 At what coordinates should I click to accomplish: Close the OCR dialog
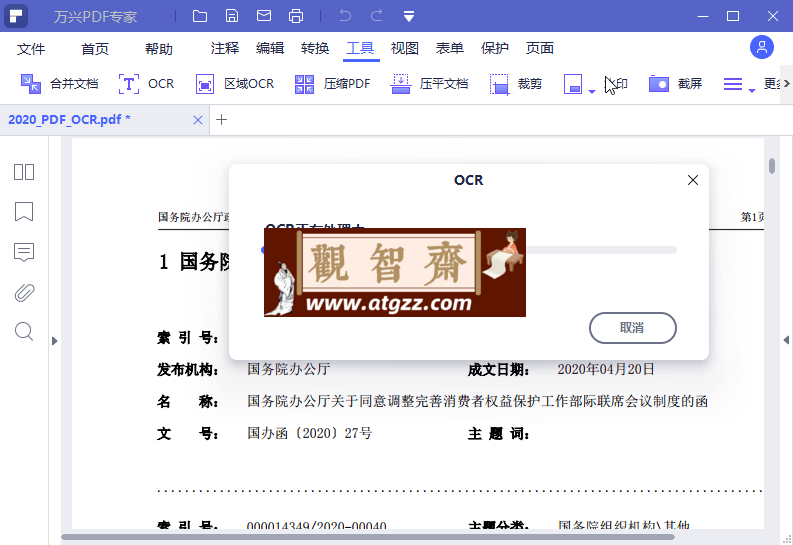tap(693, 180)
